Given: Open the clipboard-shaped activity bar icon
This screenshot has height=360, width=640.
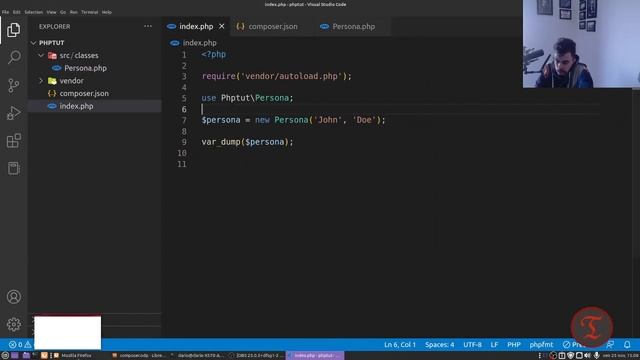Looking at the screenshot, I should click(13, 168).
